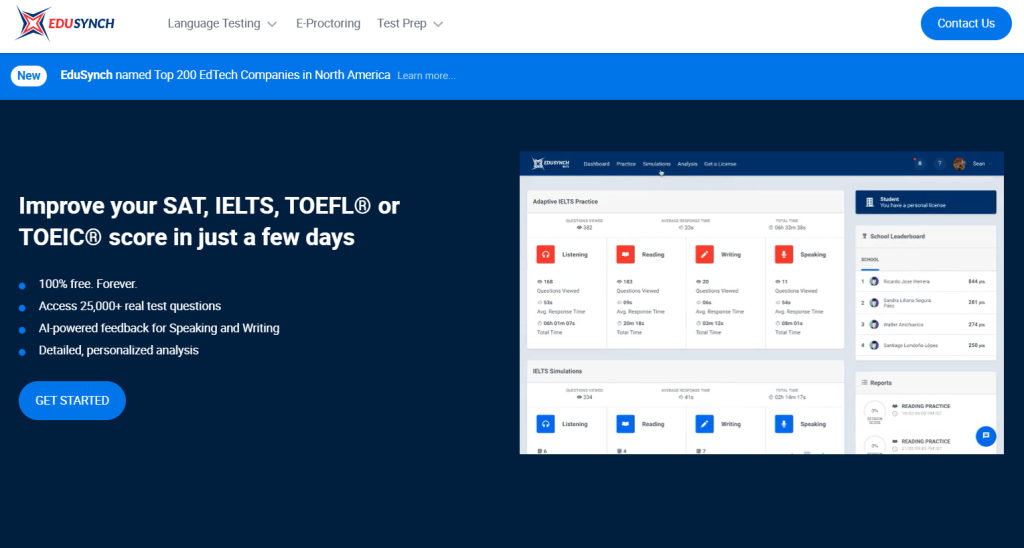Select Dashboard in the preview navigation bar
1024x548 pixels.
[596, 164]
